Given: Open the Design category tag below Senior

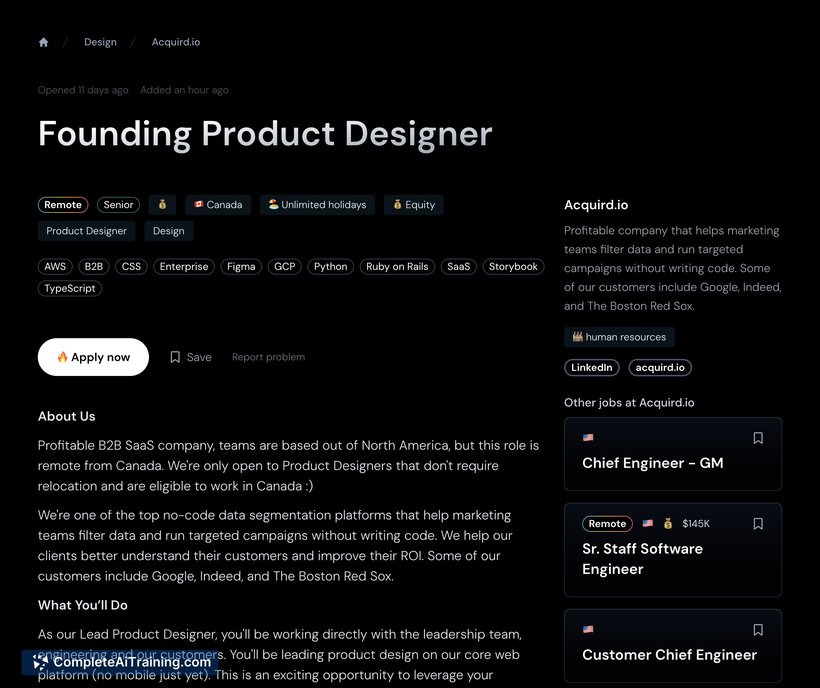Looking at the screenshot, I should [x=168, y=231].
